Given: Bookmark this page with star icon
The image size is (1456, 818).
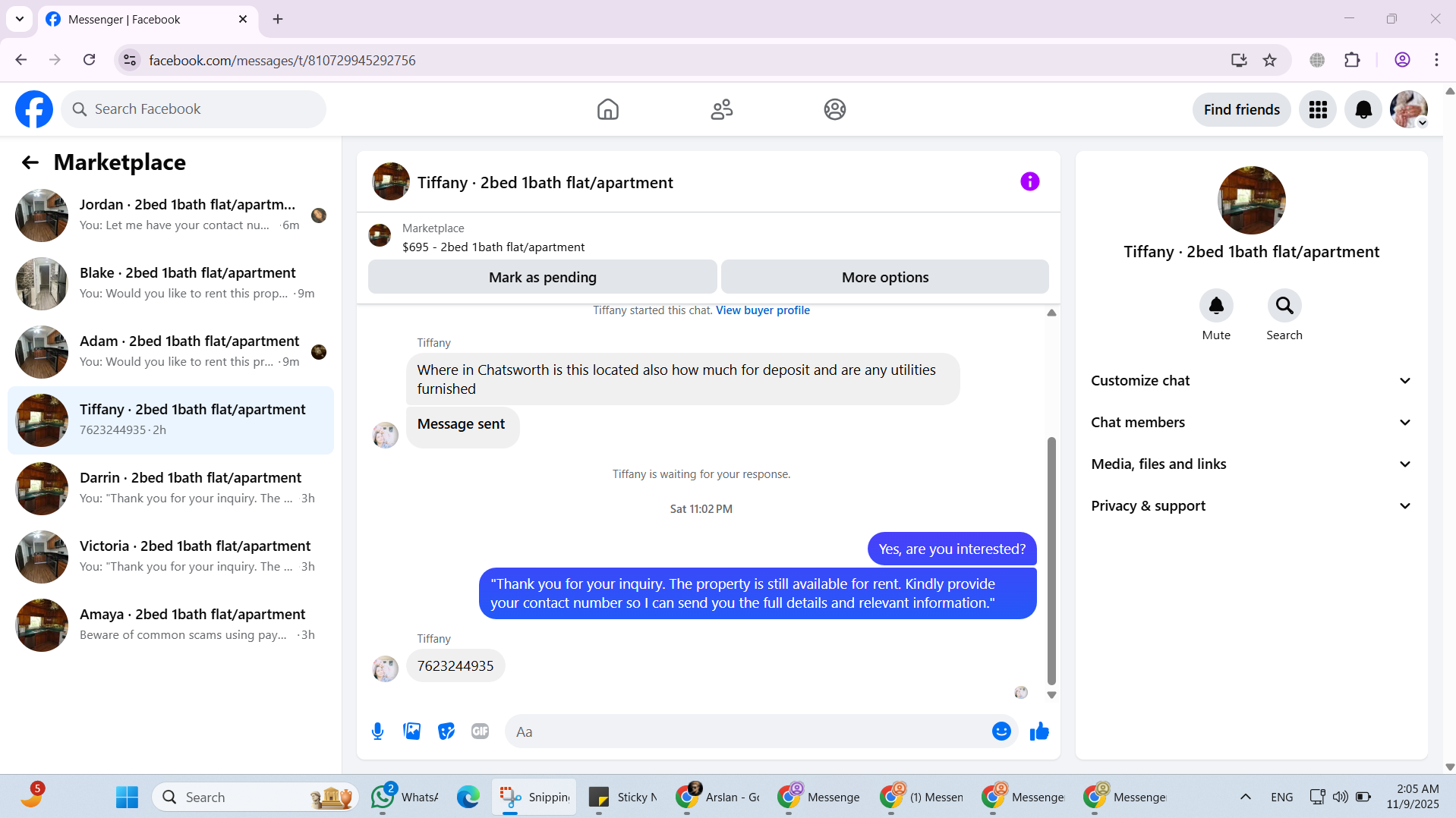Looking at the screenshot, I should [x=1269, y=60].
